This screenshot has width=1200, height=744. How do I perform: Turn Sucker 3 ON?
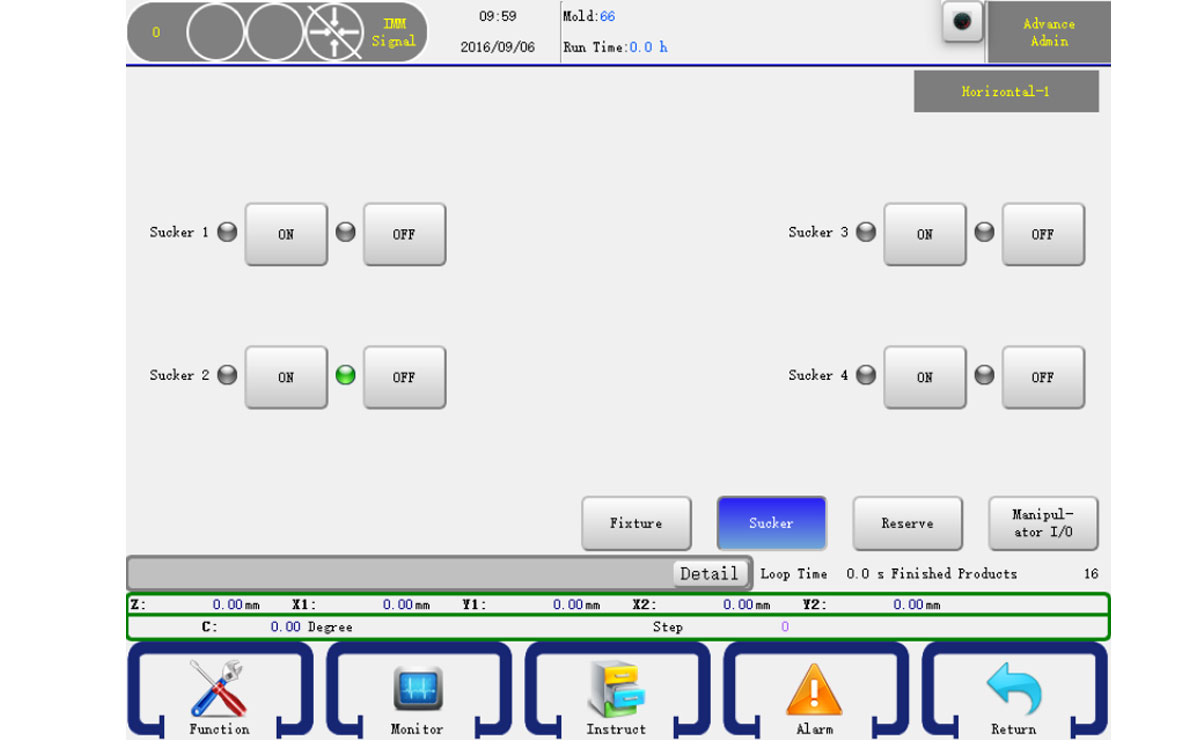(925, 234)
